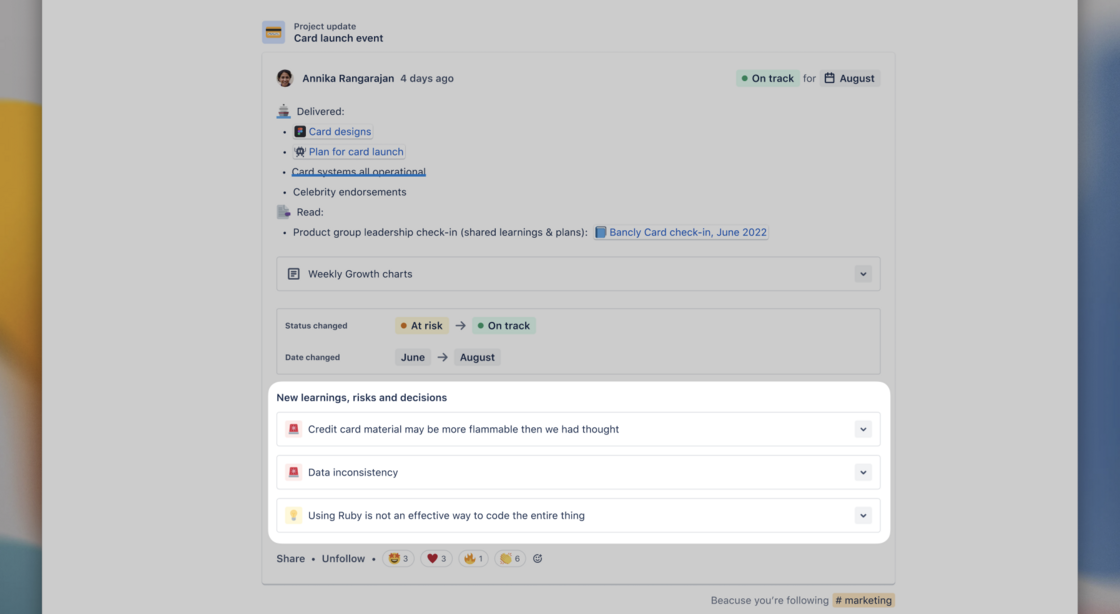Image resolution: width=1120 pixels, height=614 pixels.
Task: Click the chart icon on Weekly Growth charts
Action: (x=293, y=273)
